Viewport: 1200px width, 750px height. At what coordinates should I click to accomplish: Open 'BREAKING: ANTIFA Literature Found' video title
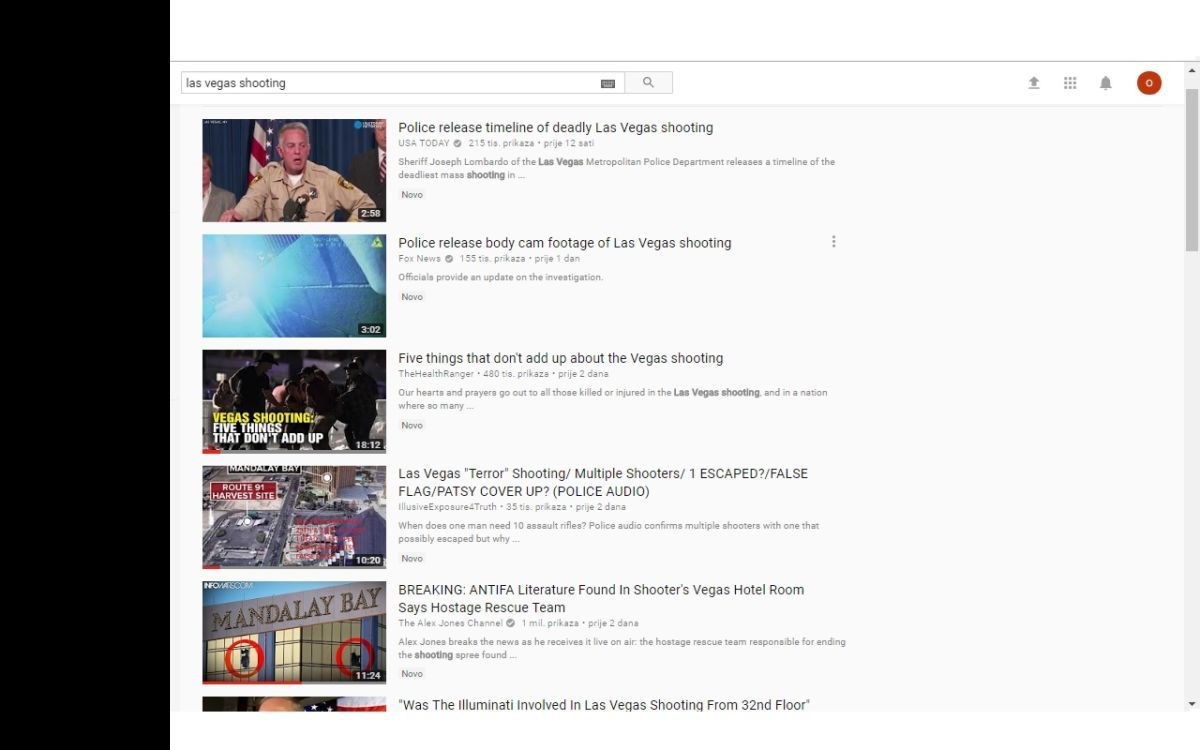point(601,598)
